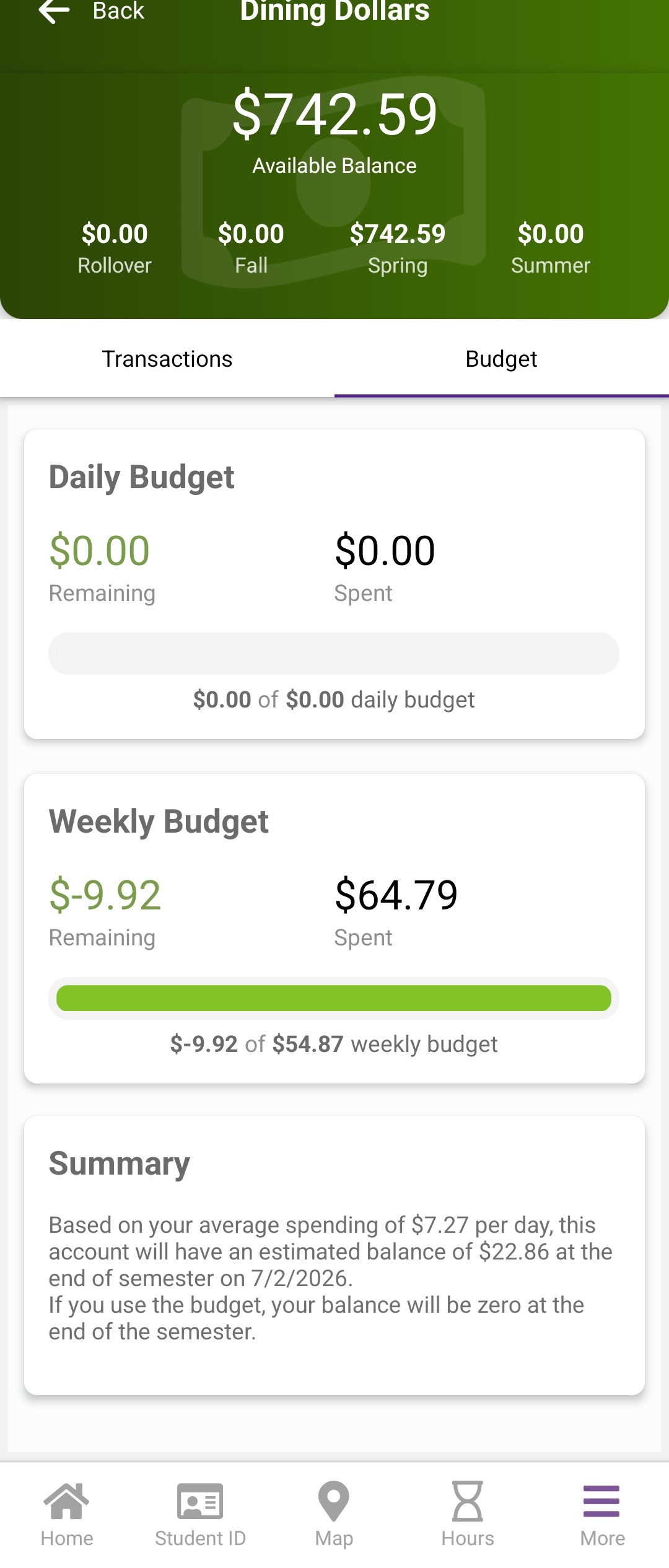Tap the Back text label
Image resolution: width=669 pixels, height=1568 pixels.
[118, 11]
